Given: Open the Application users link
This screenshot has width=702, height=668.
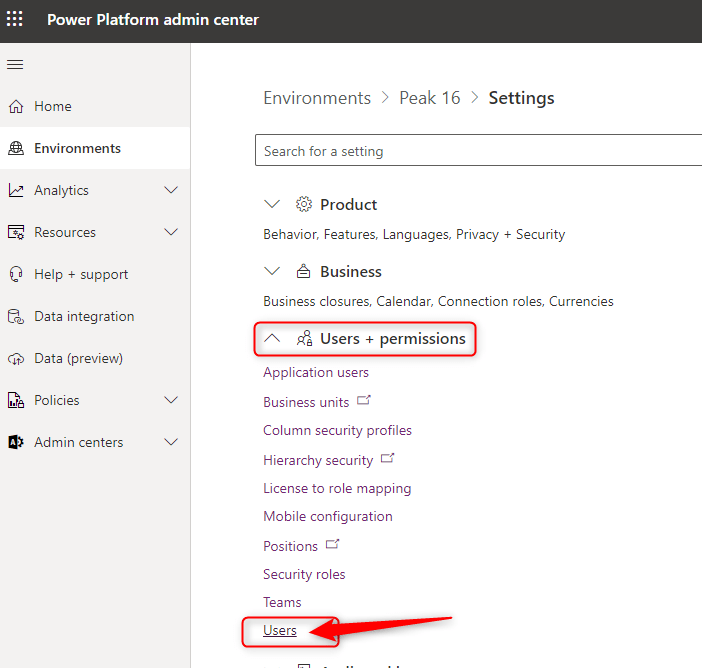Looking at the screenshot, I should pyautogui.click(x=316, y=372).
